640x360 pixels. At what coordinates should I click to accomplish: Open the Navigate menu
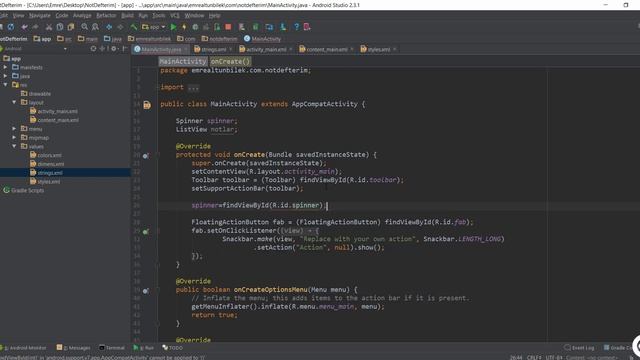point(40,16)
